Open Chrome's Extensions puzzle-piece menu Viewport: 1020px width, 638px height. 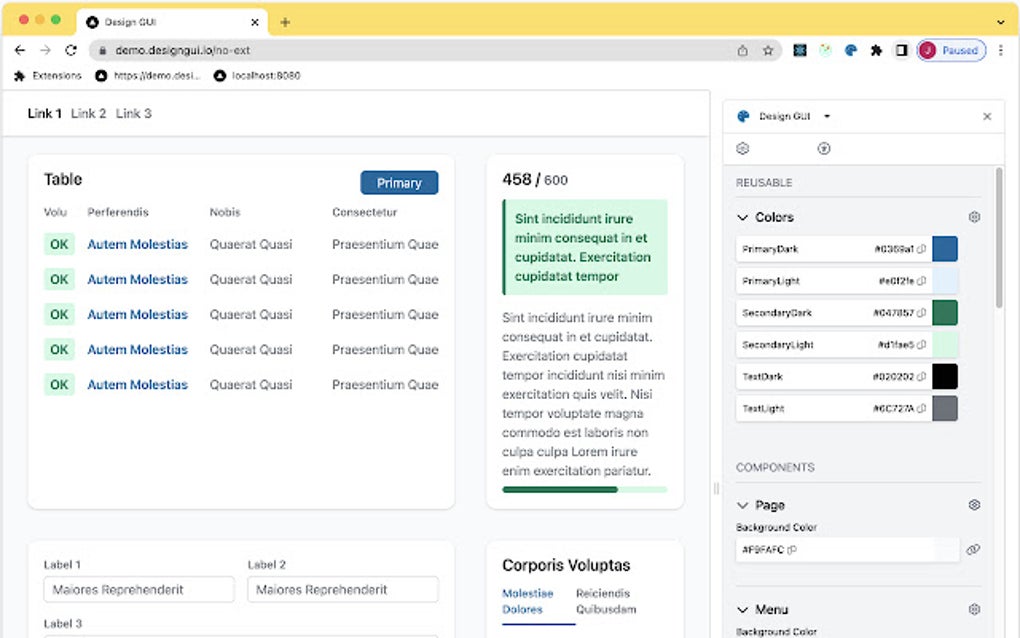(877, 50)
